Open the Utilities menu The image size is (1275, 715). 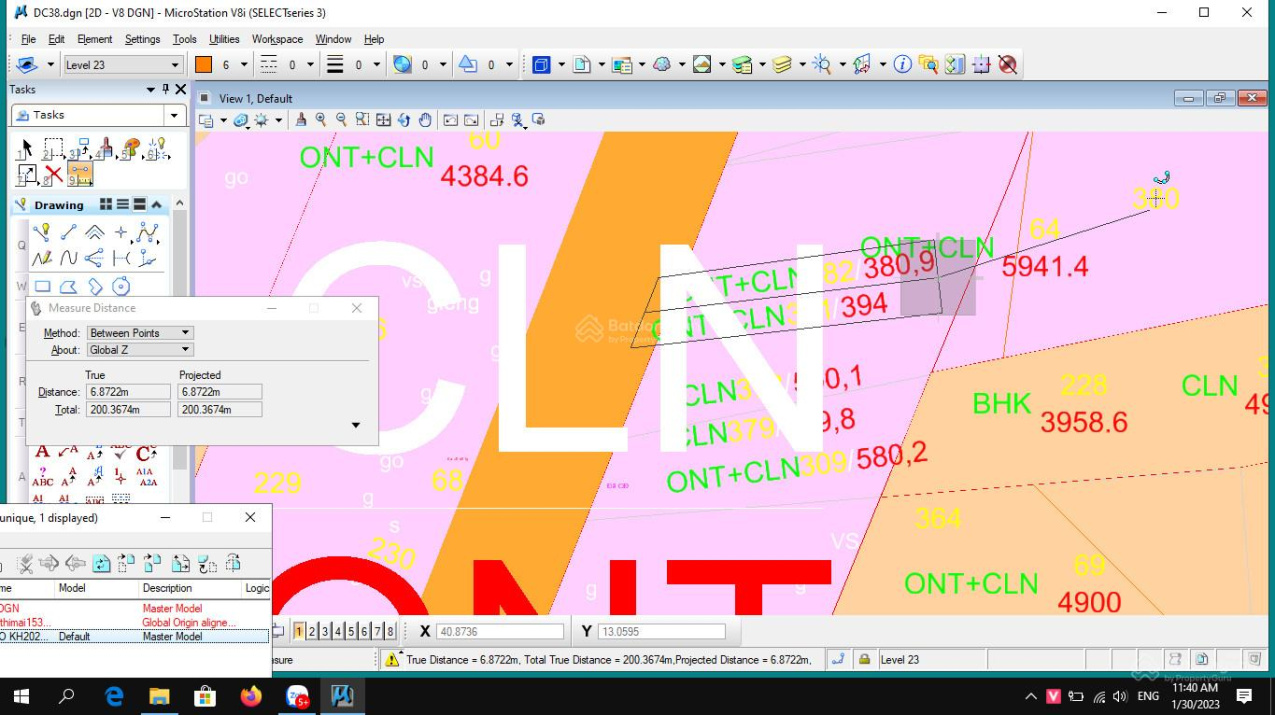click(x=224, y=39)
